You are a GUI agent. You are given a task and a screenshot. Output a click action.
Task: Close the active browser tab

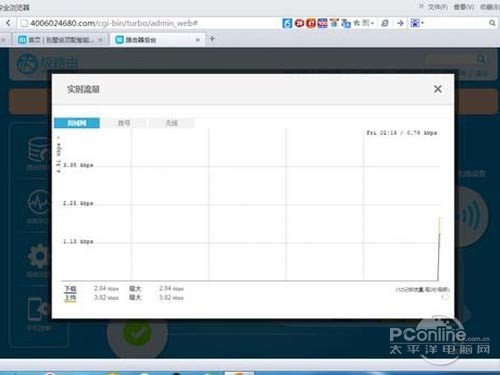[x=198, y=40]
